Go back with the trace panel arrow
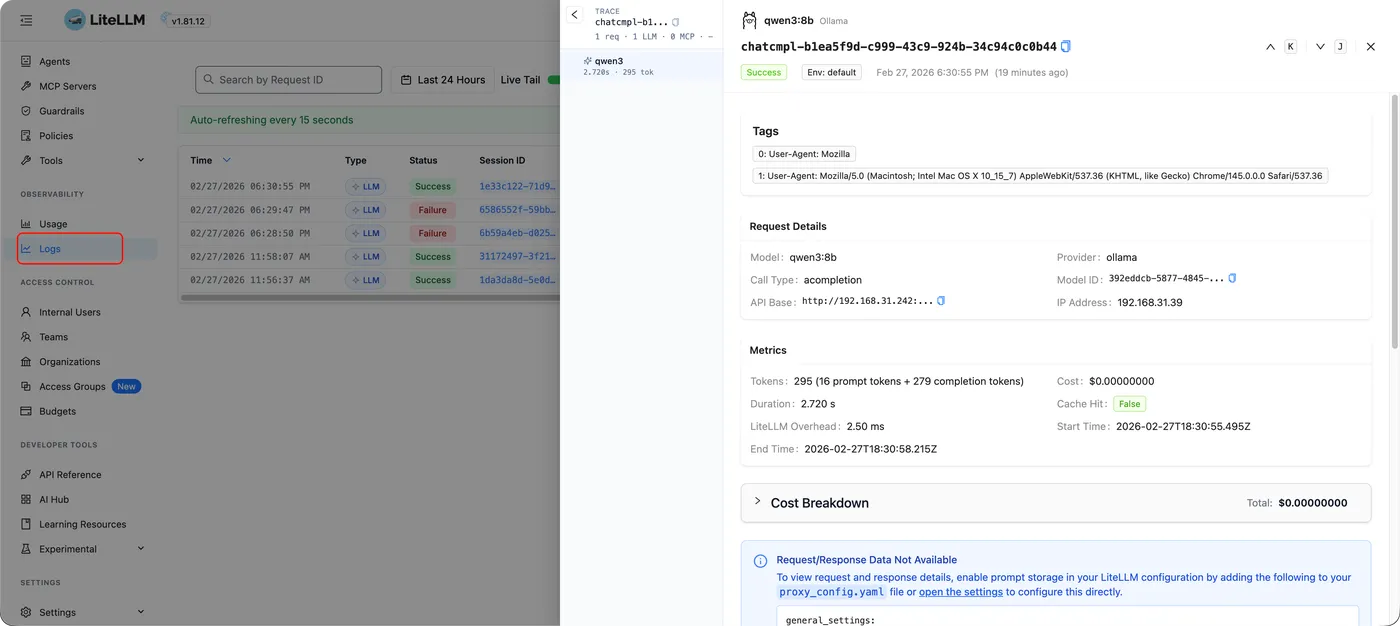The image size is (1400, 626). pos(574,15)
